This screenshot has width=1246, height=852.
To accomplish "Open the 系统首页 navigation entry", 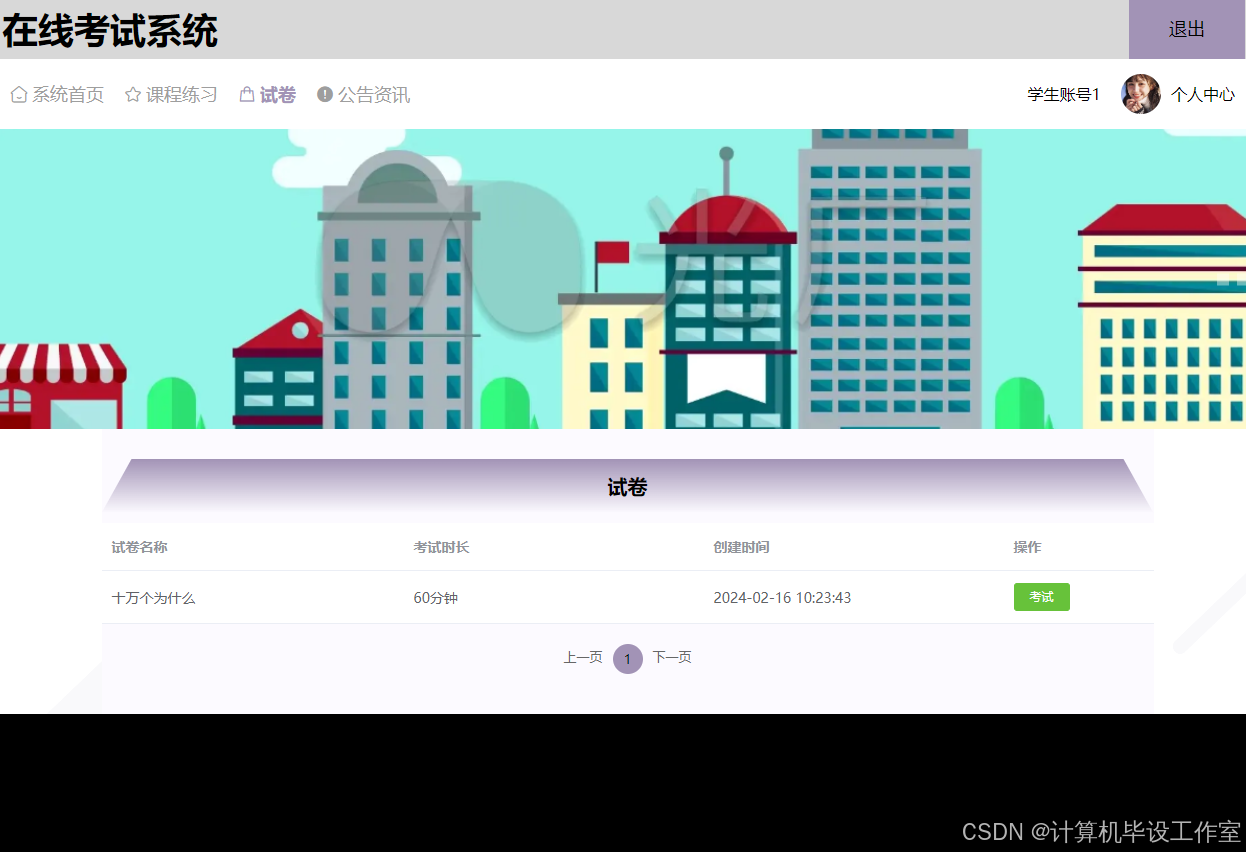I will tap(66, 94).
